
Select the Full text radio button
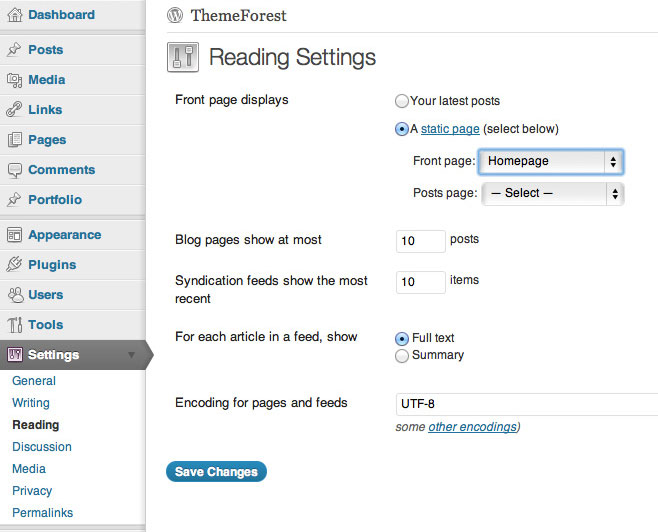coord(402,339)
